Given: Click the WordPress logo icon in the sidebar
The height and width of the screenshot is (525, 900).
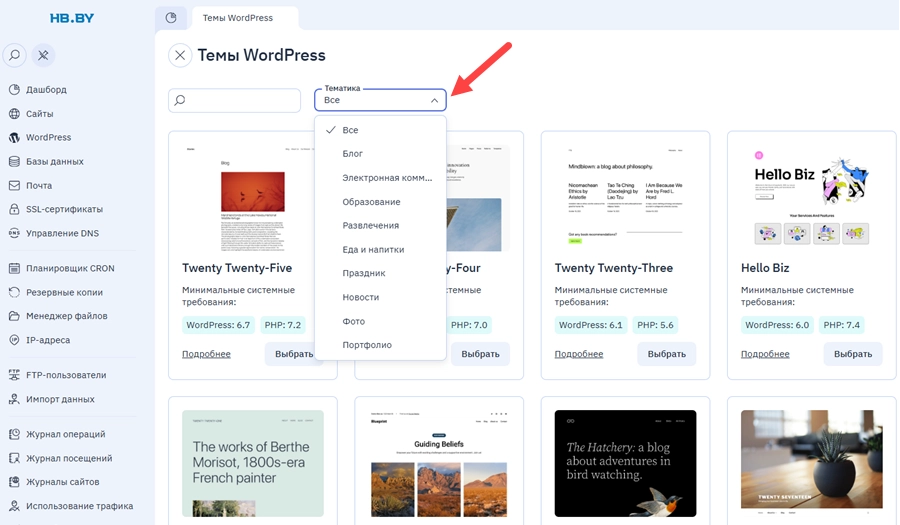Looking at the screenshot, I should (x=14, y=138).
